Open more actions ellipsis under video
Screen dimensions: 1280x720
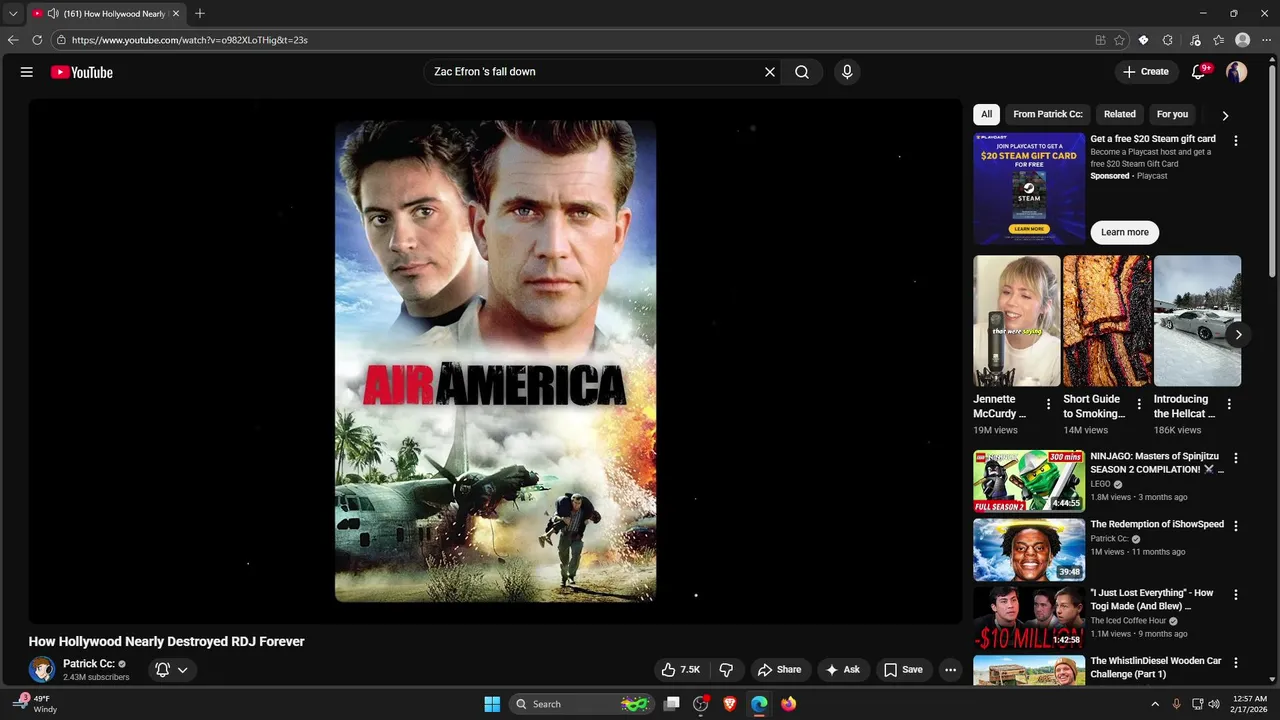[x=951, y=670]
